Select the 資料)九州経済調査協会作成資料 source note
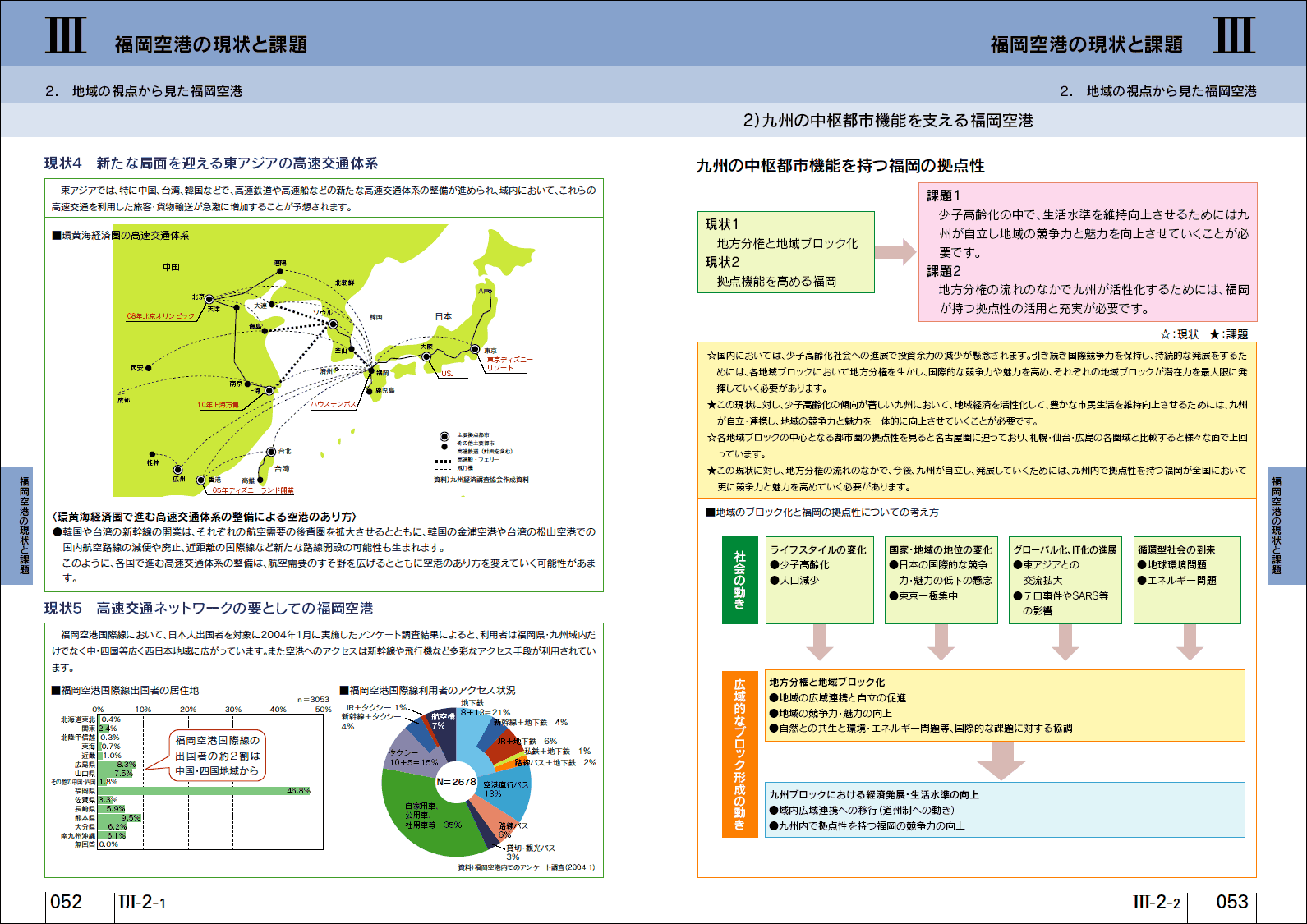 click(x=481, y=480)
